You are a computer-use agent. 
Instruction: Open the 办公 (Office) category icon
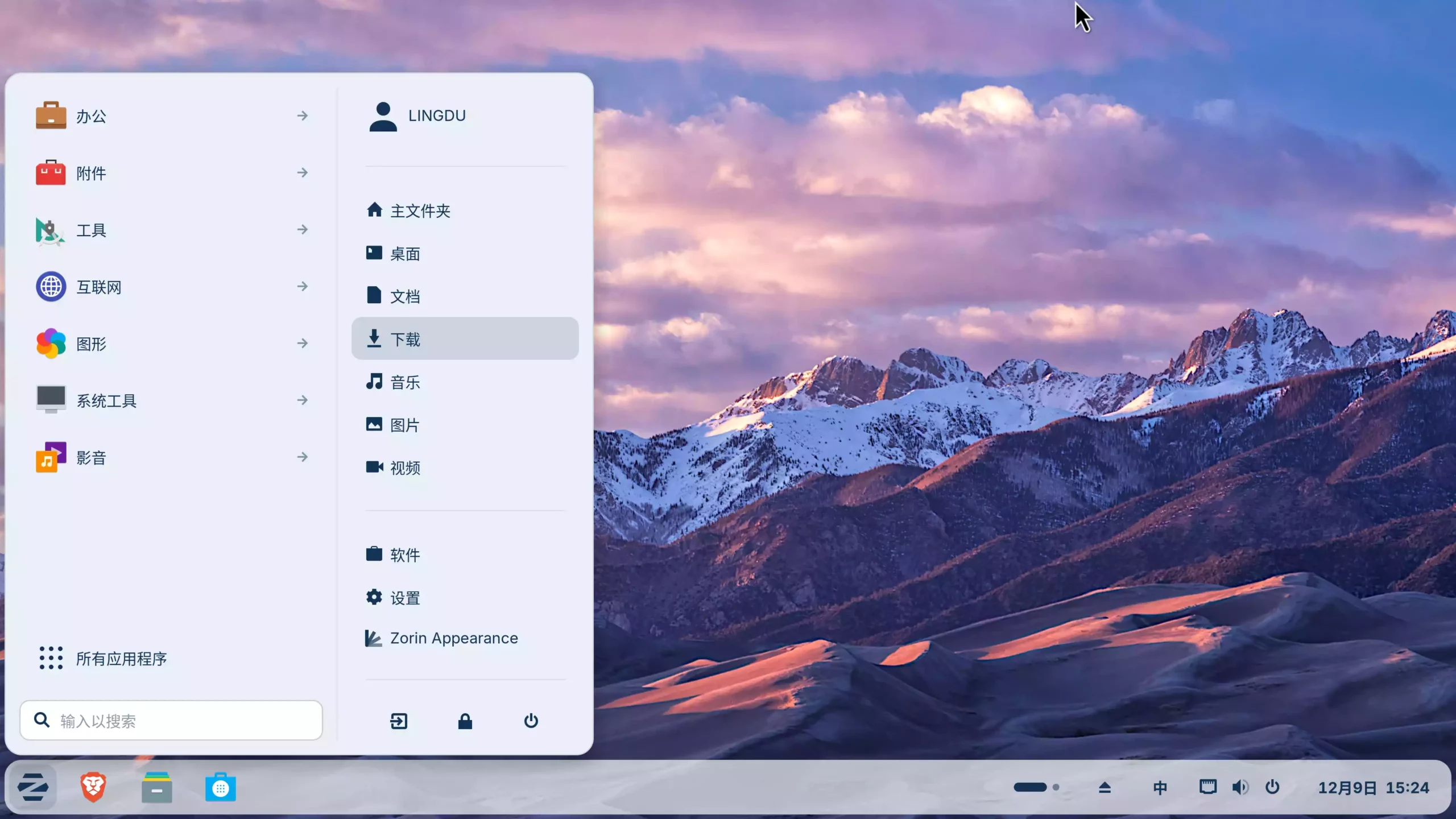(50, 115)
